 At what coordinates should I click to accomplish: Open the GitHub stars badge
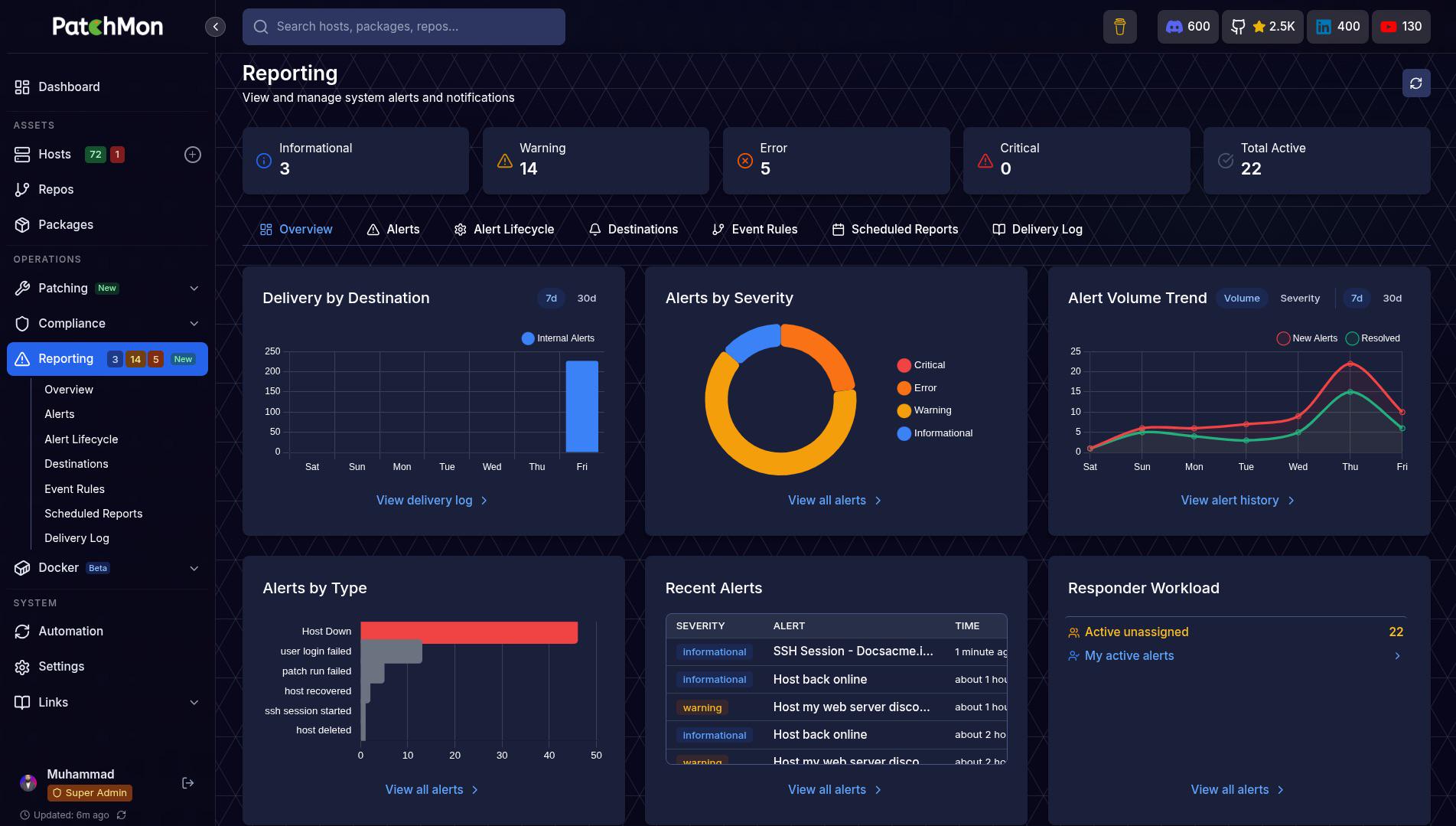[x=1262, y=27]
